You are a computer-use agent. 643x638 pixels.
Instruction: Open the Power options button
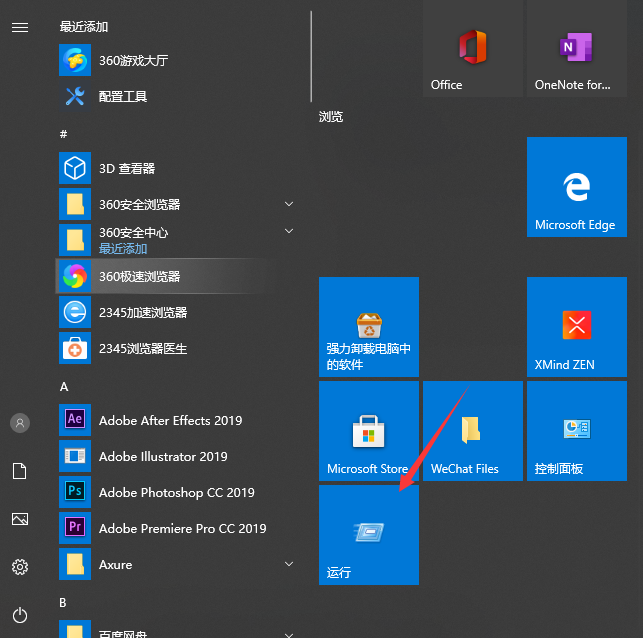(20, 615)
